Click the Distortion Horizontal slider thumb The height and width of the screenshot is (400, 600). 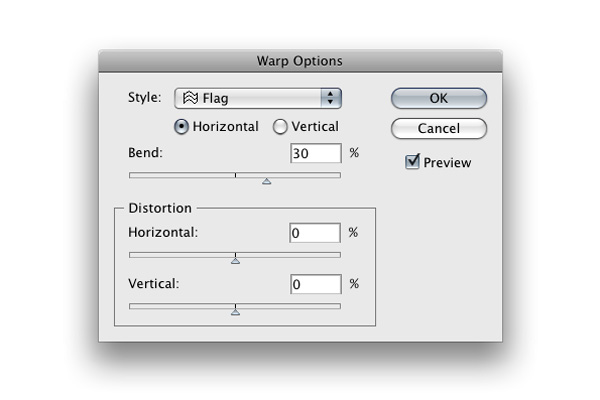235,260
